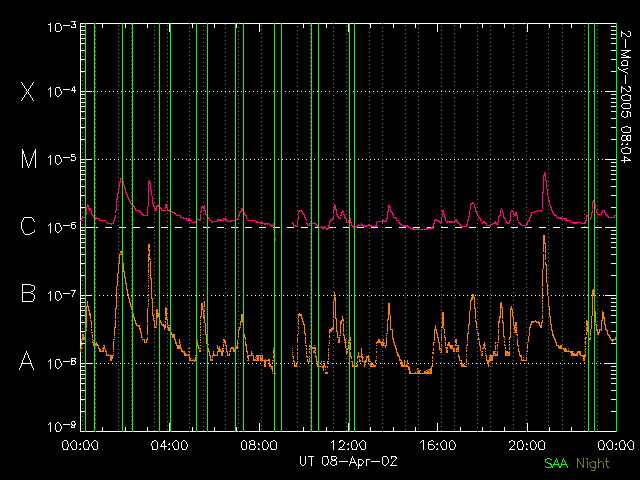Click the 20:00 time axis label
Image resolution: width=640 pixels, height=480 pixels.
[527, 445]
